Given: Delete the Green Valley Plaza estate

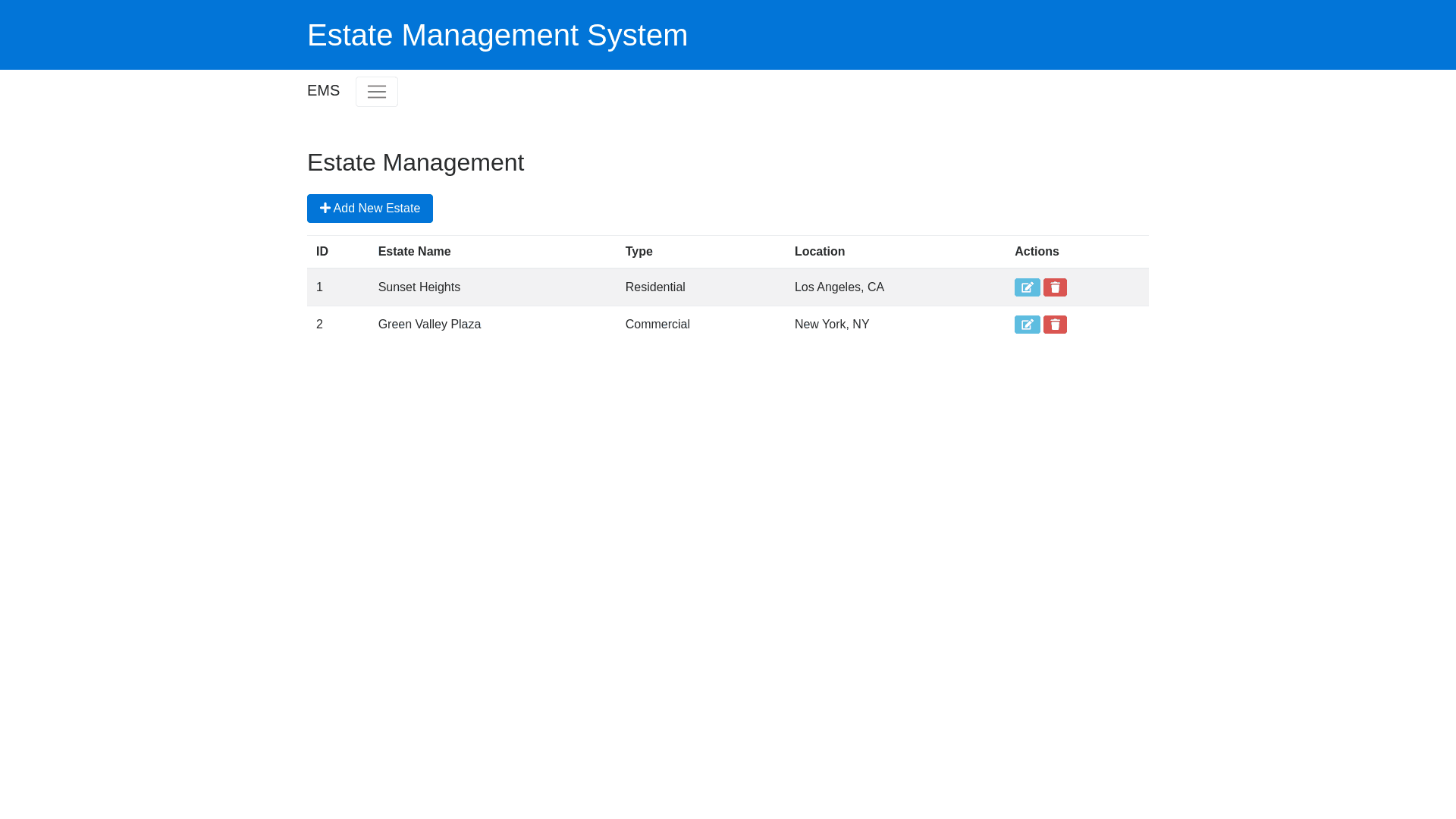Looking at the screenshot, I should click(x=1055, y=325).
